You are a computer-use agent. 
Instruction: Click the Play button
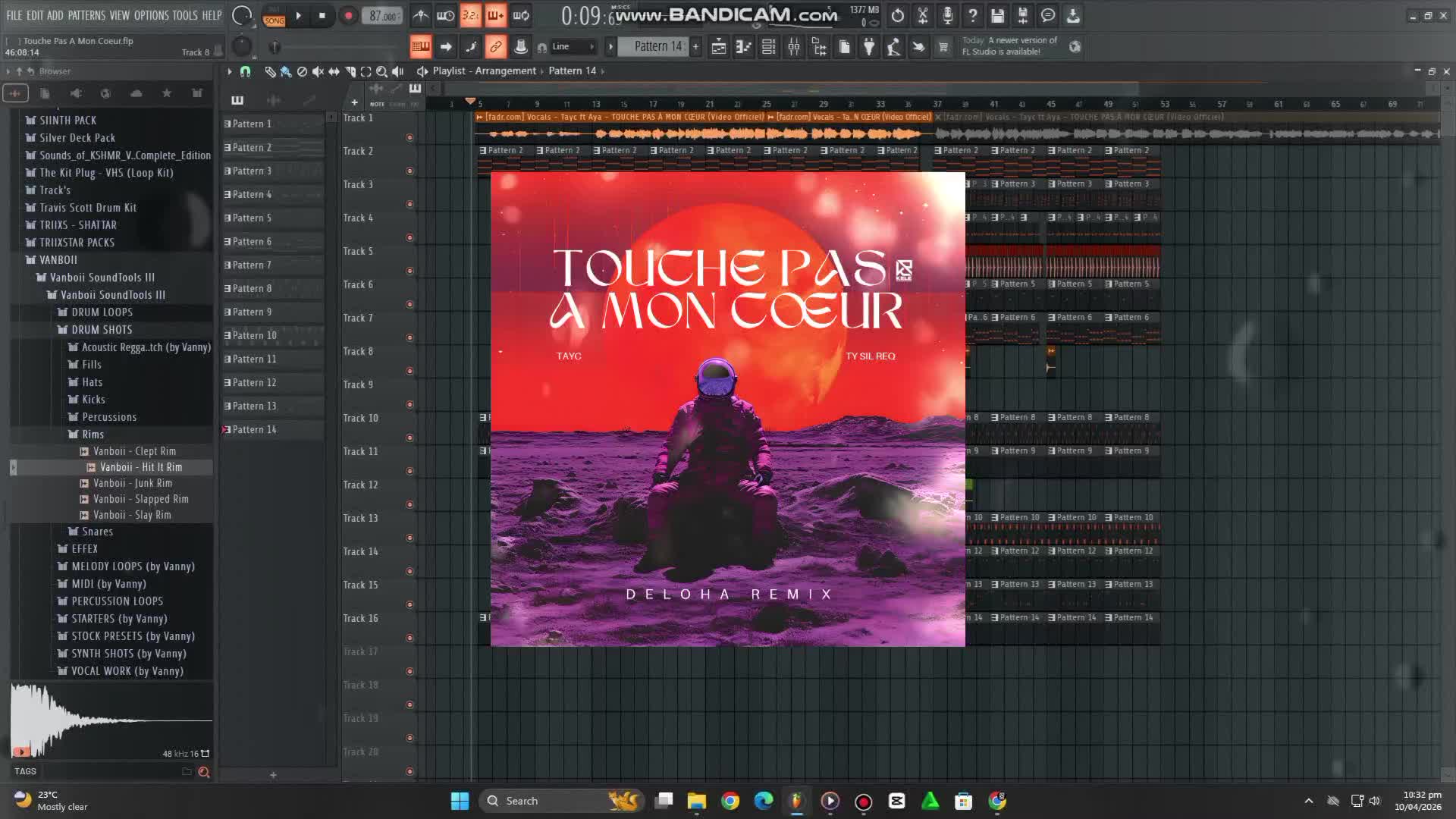(299, 16)
